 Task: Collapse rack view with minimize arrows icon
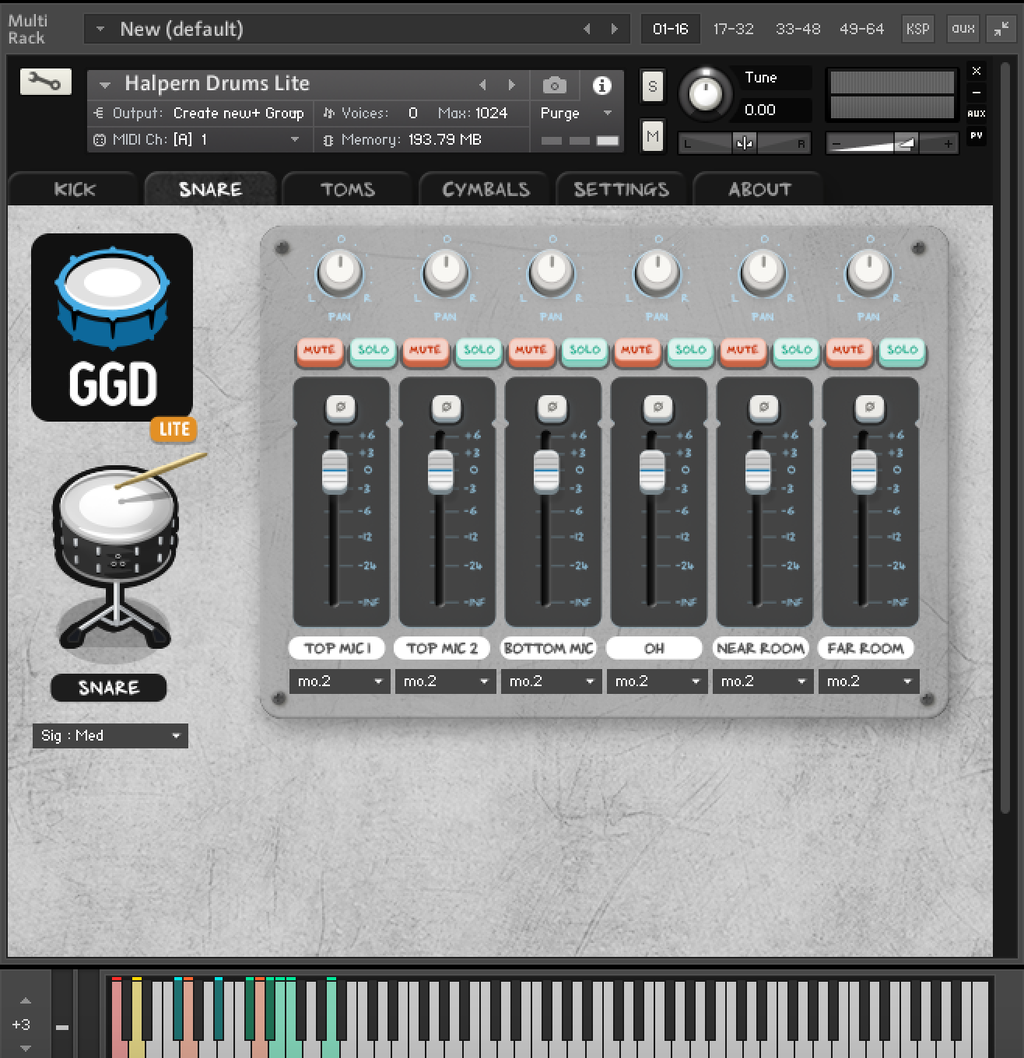1001,29
